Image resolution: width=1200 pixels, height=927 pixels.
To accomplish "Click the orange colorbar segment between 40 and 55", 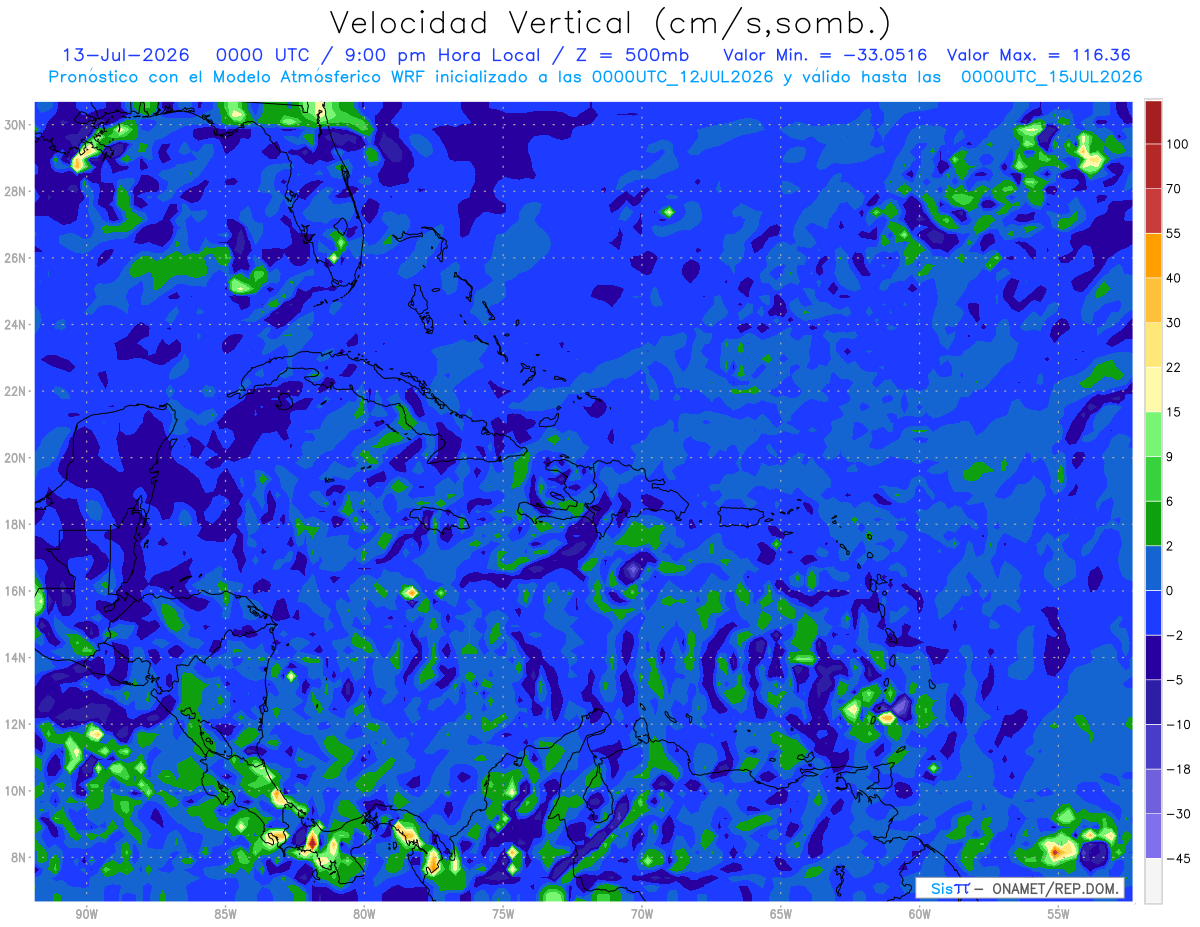I will [x=1153, y=255].
